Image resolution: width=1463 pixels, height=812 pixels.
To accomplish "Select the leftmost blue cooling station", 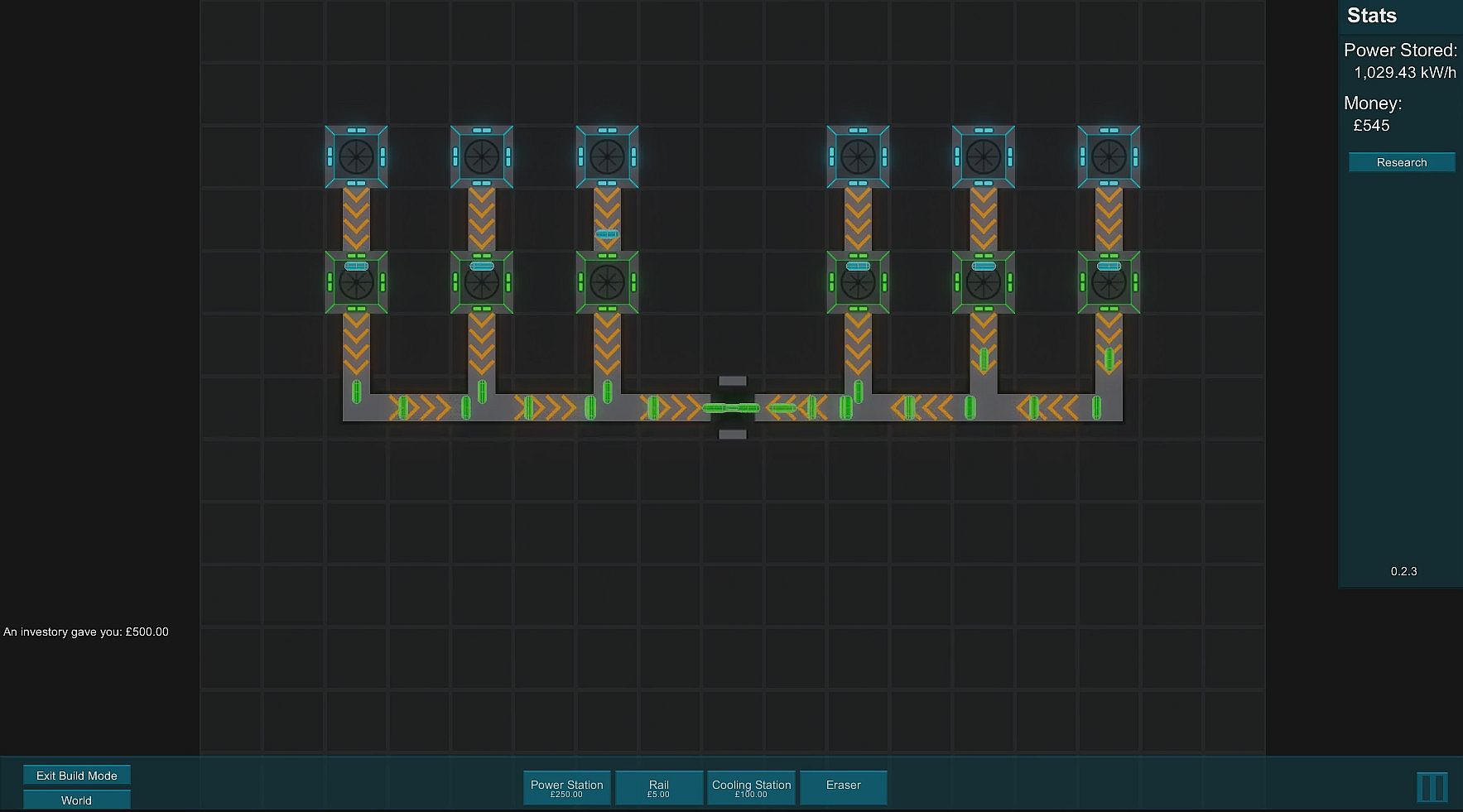I will pos(356,156).
